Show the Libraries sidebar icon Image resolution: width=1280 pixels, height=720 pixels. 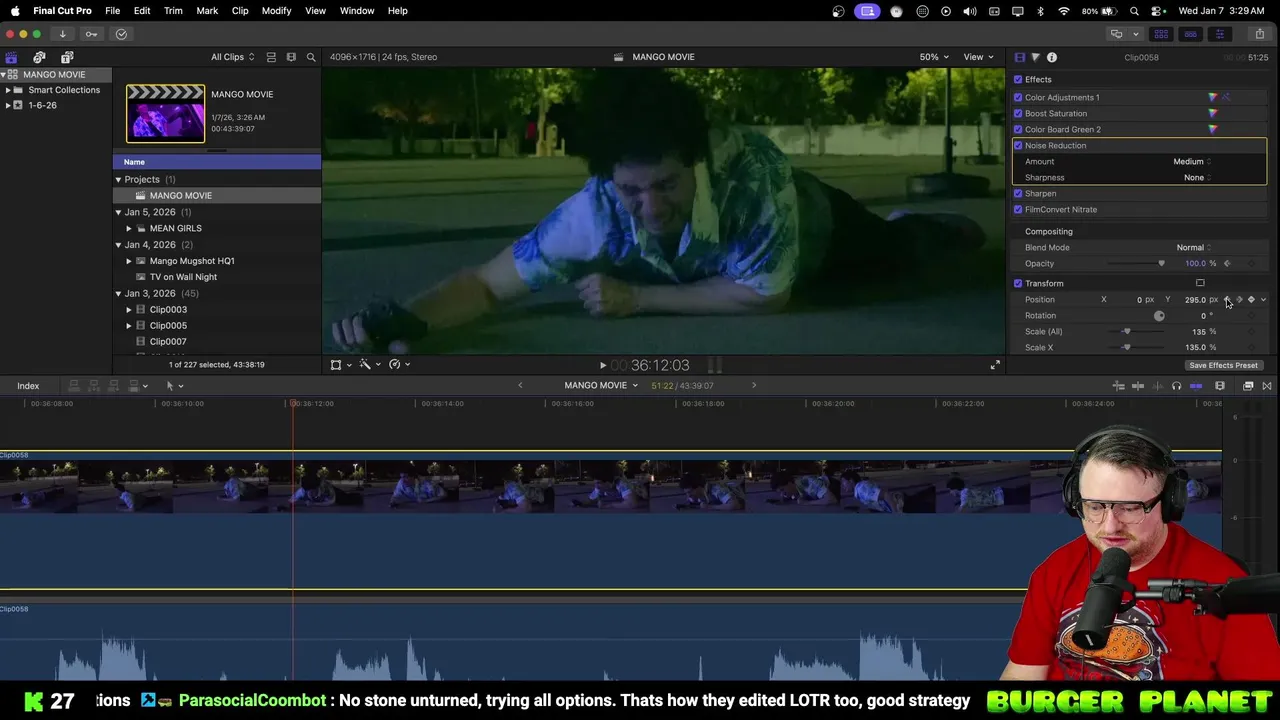(x=11, y=57)
